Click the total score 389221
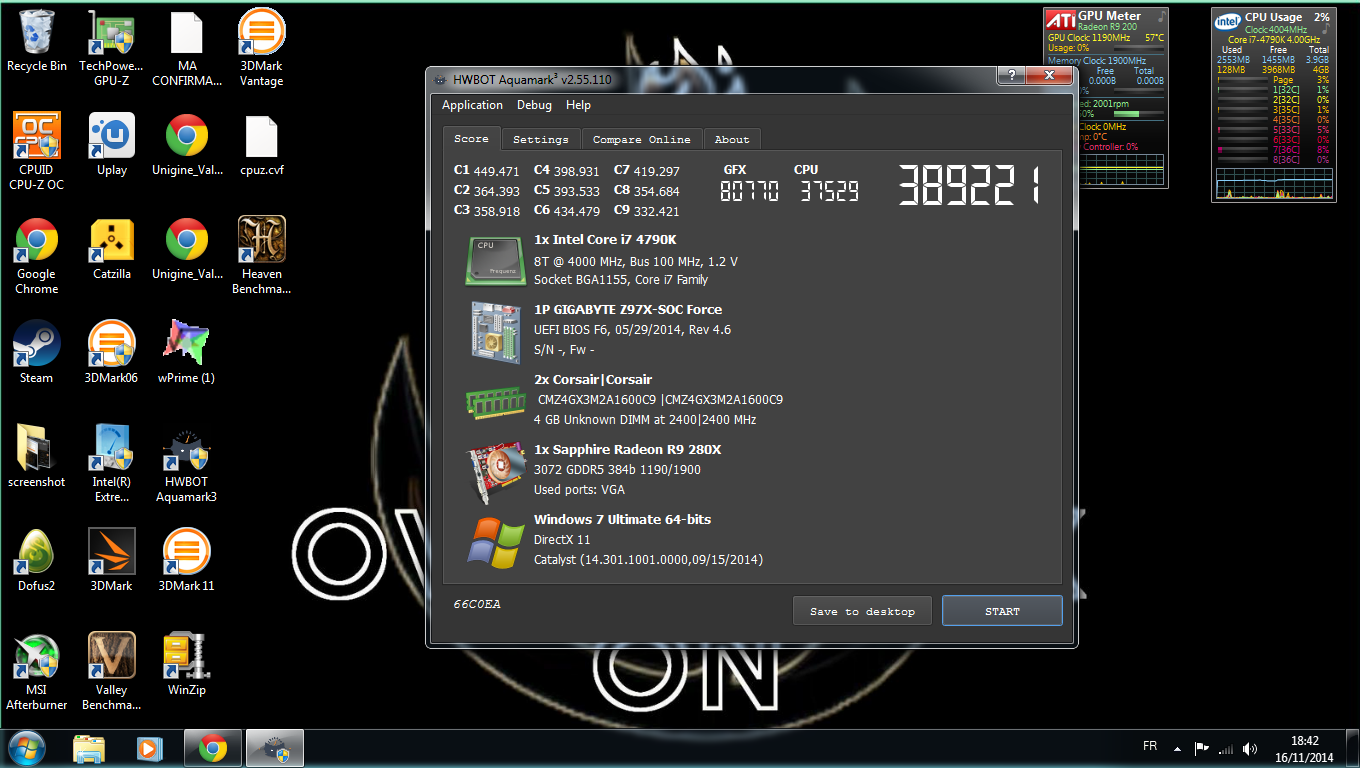 [x=968, y=186]
